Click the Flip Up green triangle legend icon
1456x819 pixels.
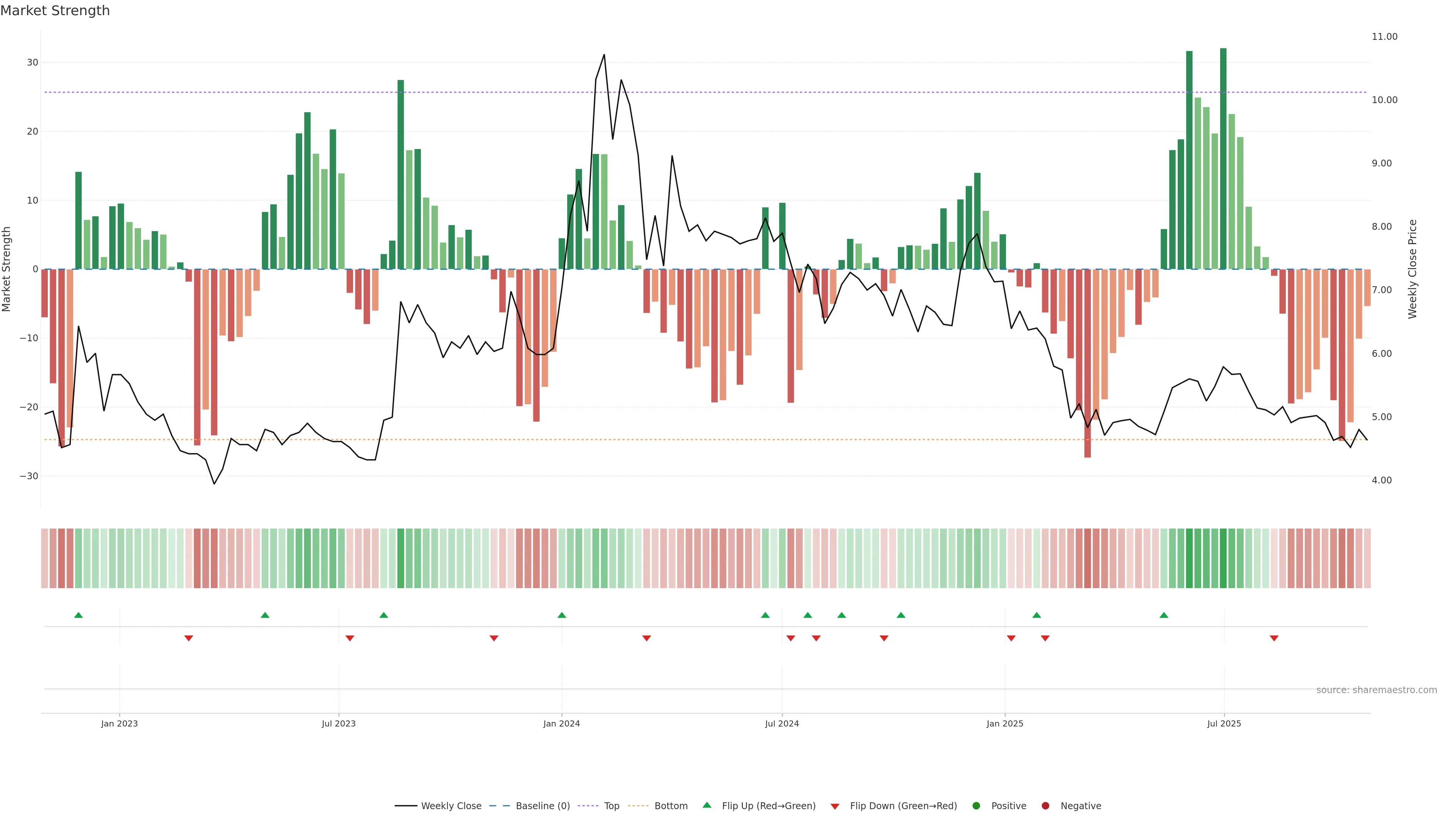tap(706, 805)
